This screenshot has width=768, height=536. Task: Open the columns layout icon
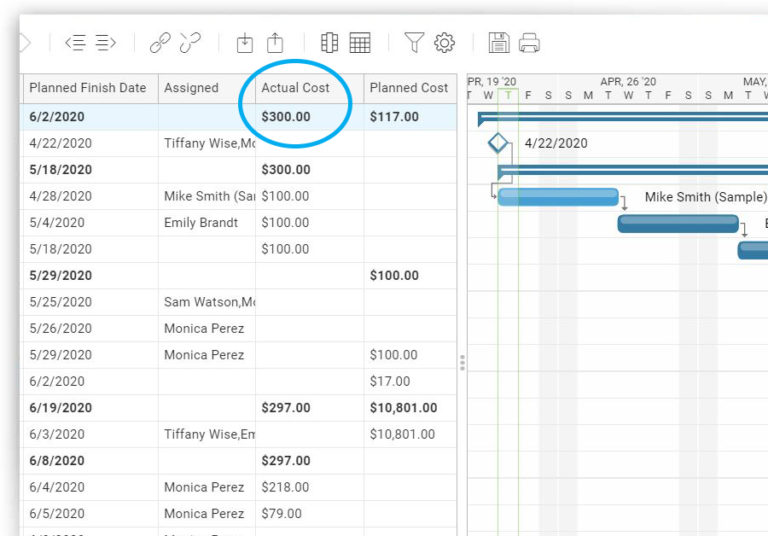point(330,43)
